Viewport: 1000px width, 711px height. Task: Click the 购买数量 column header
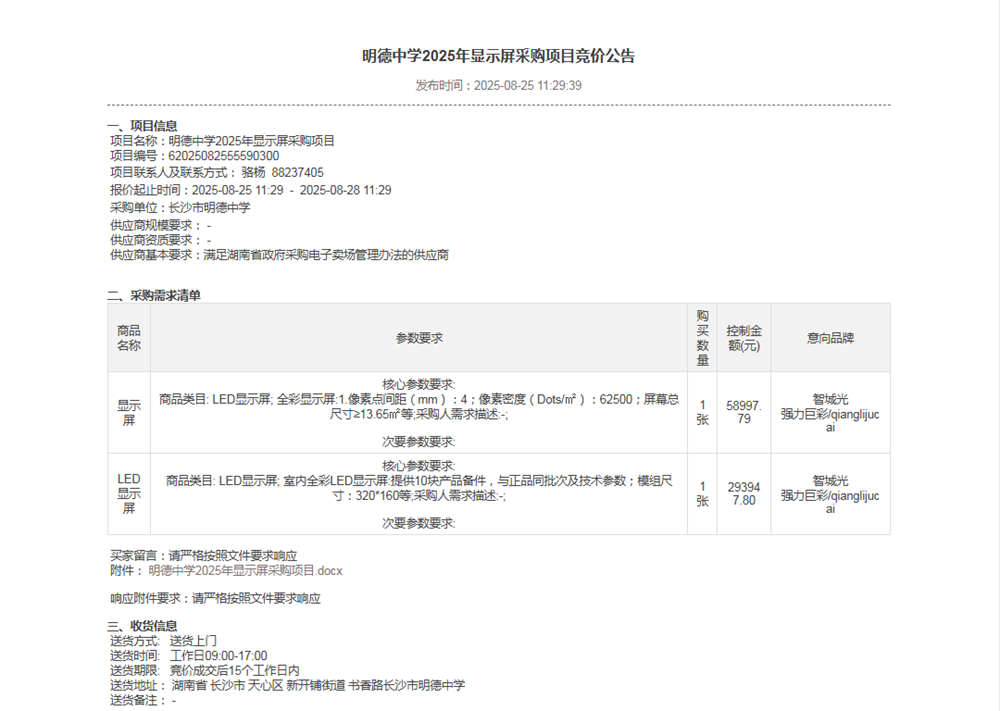click(x=702, y=338)
